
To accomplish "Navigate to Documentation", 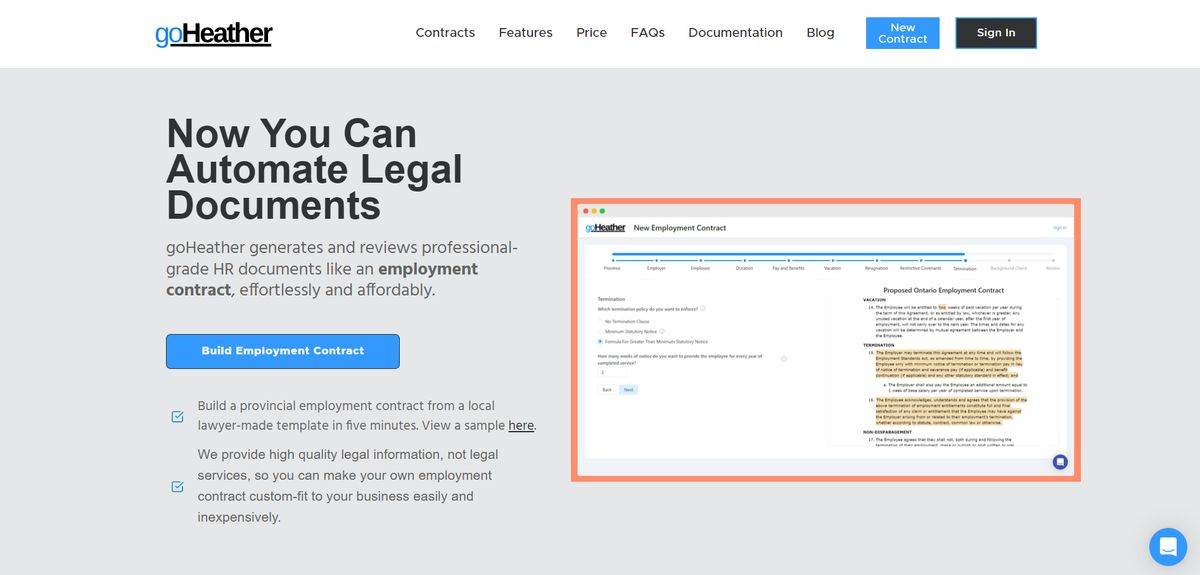I will (x=735, y=33).
